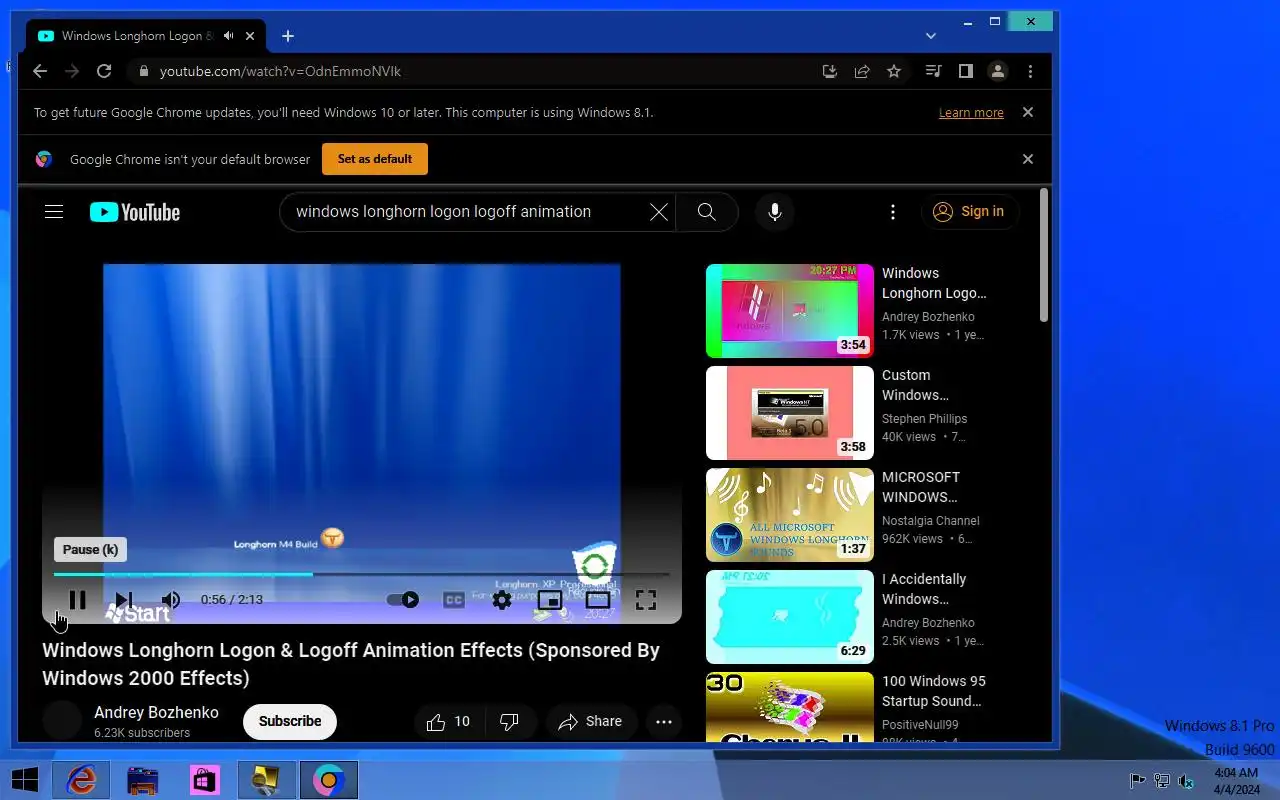Toggle theater mode in player

[598, 600]
